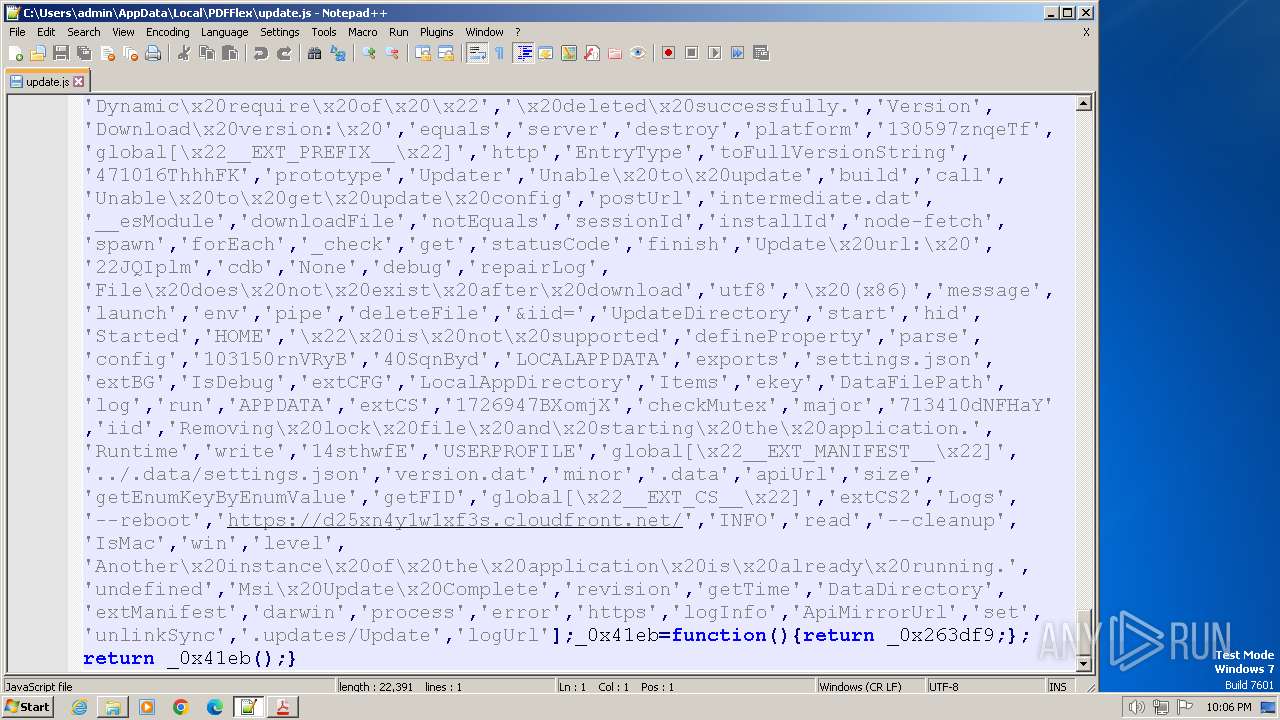Image resolution: width=1280 pixels, height=720 pixels.
Task: Click scrollbar up arrow in editor
Action: coord(1084,103)
